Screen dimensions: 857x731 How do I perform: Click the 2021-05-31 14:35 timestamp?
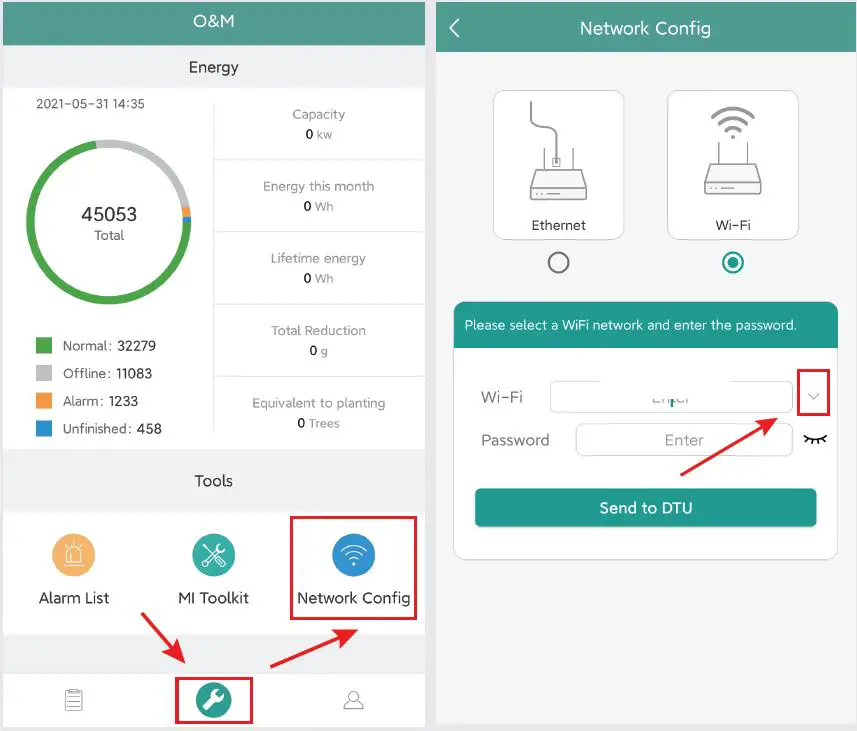pyautogui.click(x=90, y=104)
